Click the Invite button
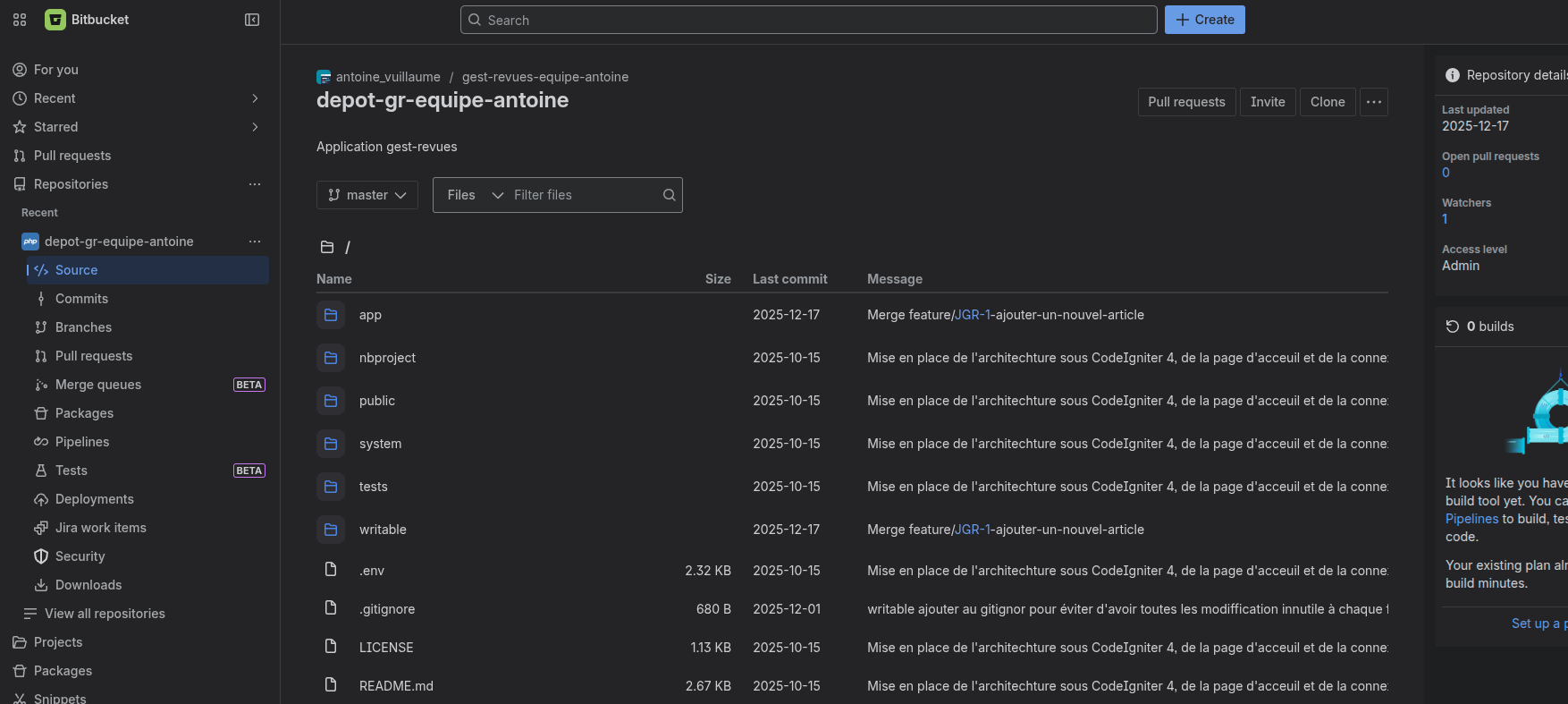Image resolution: width=1568 pixels, height=704 pixels. pos(1268,102)
